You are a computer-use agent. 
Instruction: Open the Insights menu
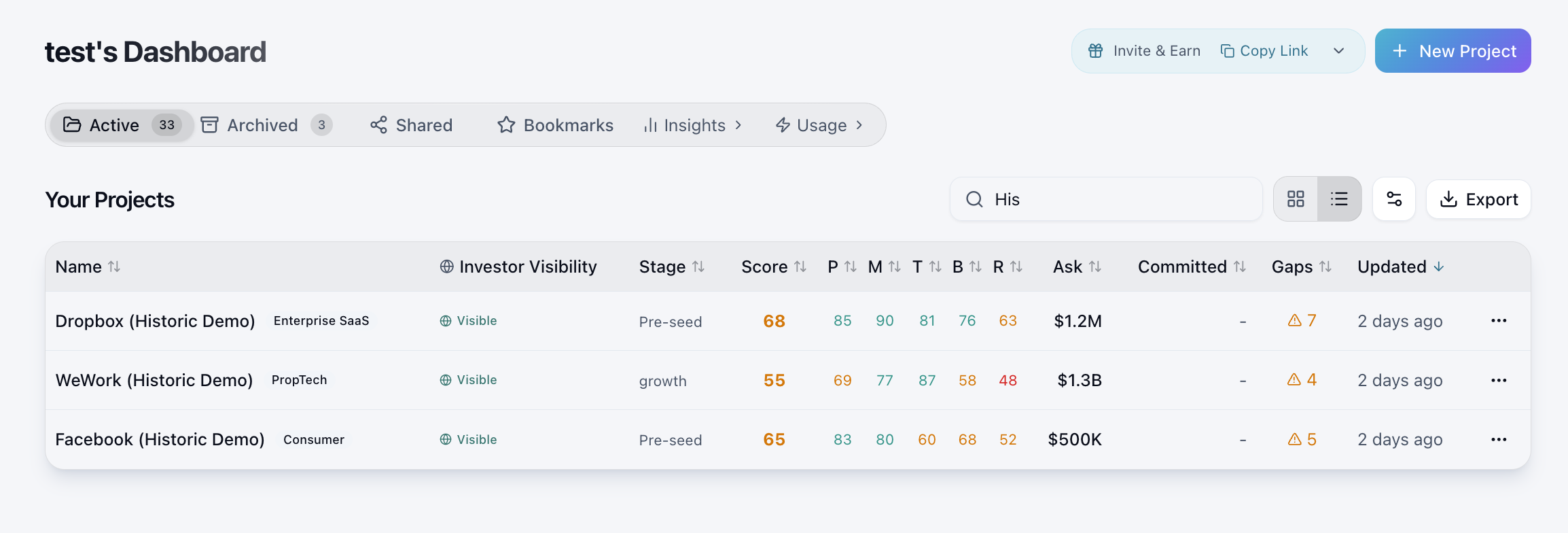click(x=693, y=125)
